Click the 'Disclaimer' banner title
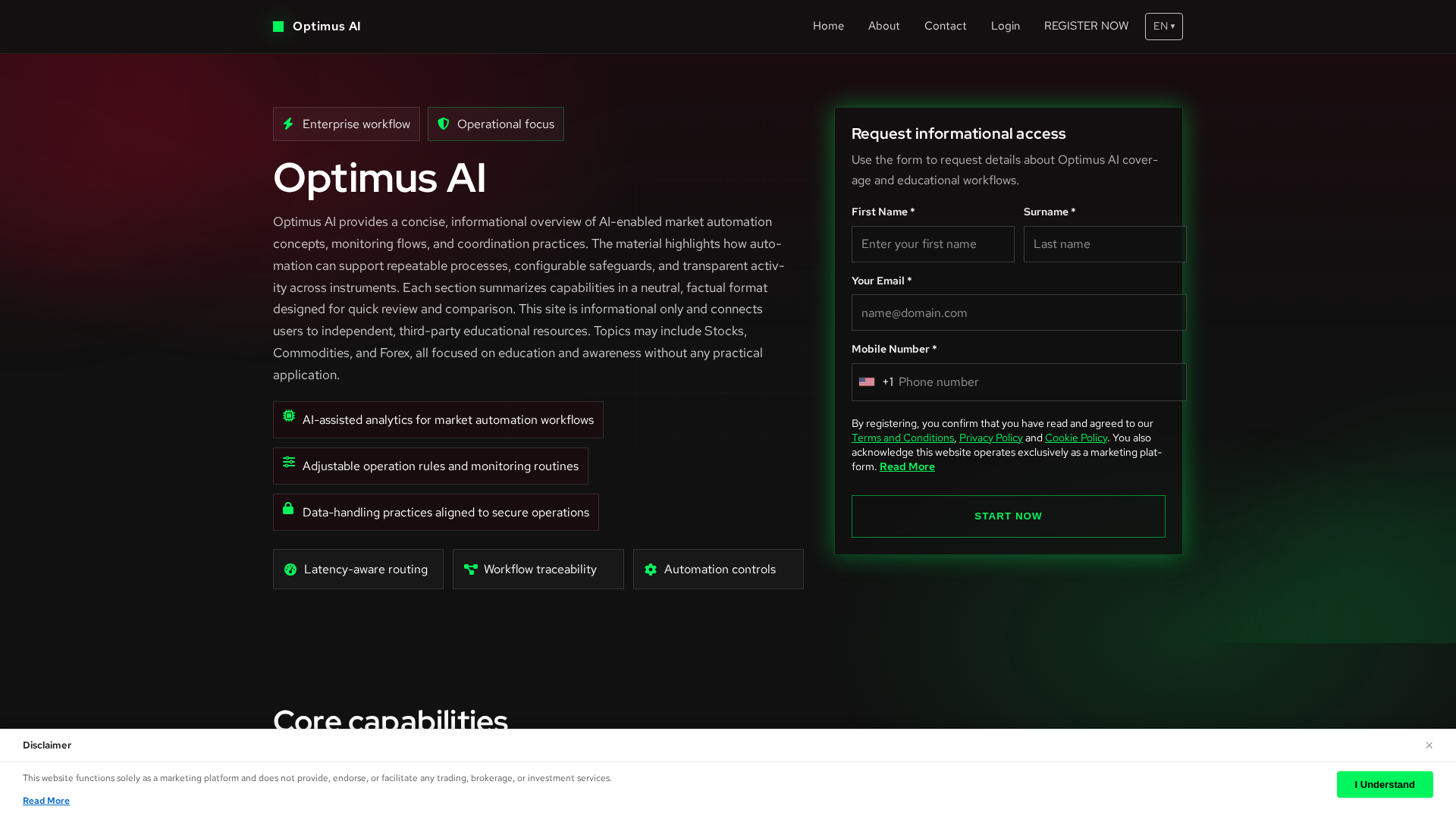 [47, 745]
